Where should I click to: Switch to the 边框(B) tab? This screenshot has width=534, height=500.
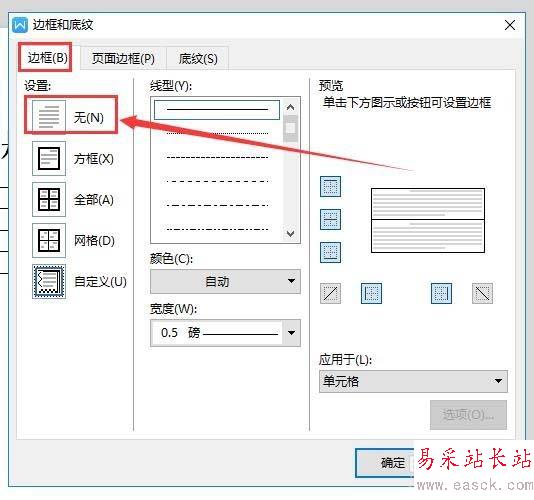(47, 58)
